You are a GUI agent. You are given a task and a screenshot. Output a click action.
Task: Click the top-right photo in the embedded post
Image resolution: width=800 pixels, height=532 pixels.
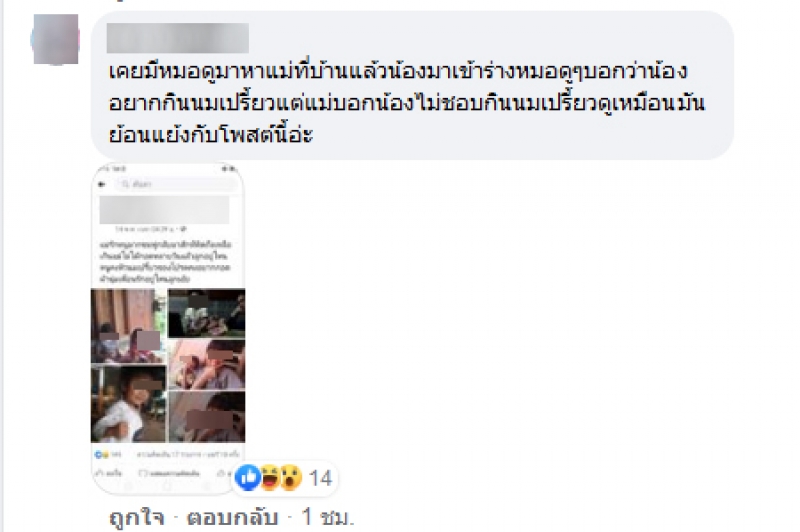[207, 313]
